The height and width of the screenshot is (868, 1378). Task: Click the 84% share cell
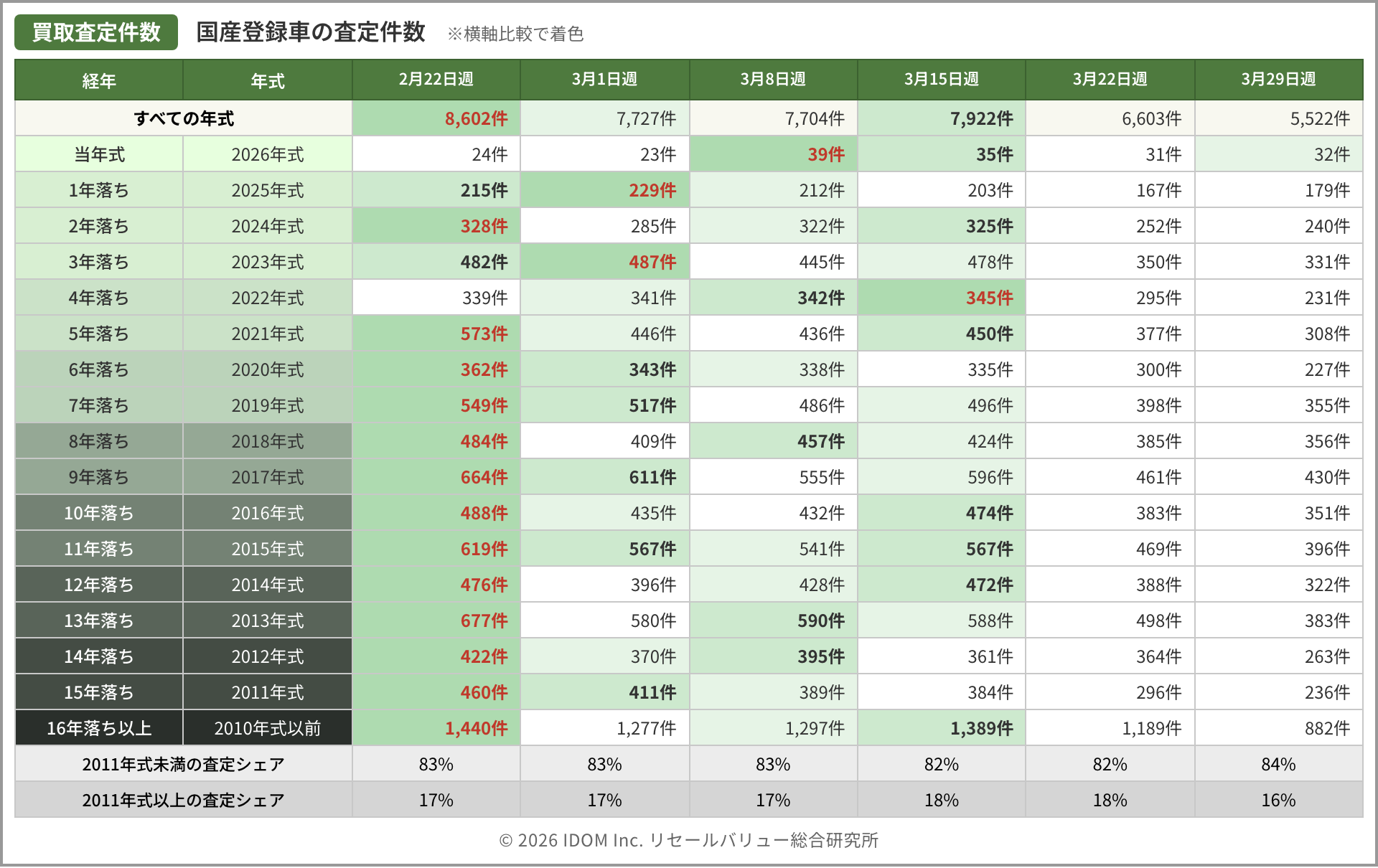[x=1278, y=764]
